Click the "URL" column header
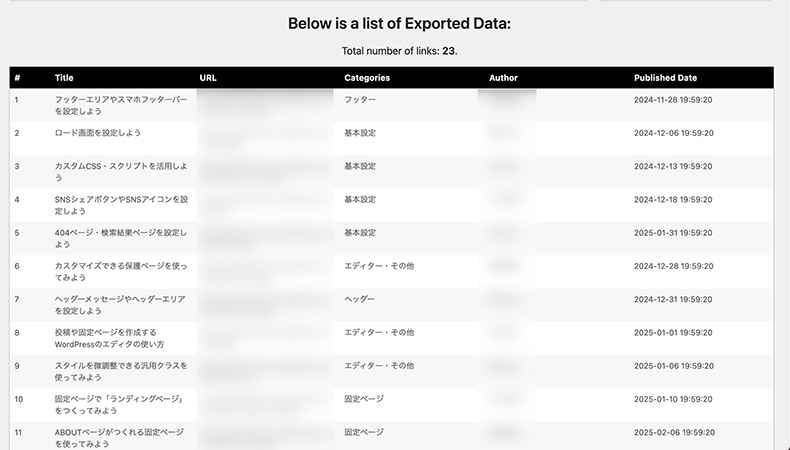 pyautogui.click(x=208, y=77)
